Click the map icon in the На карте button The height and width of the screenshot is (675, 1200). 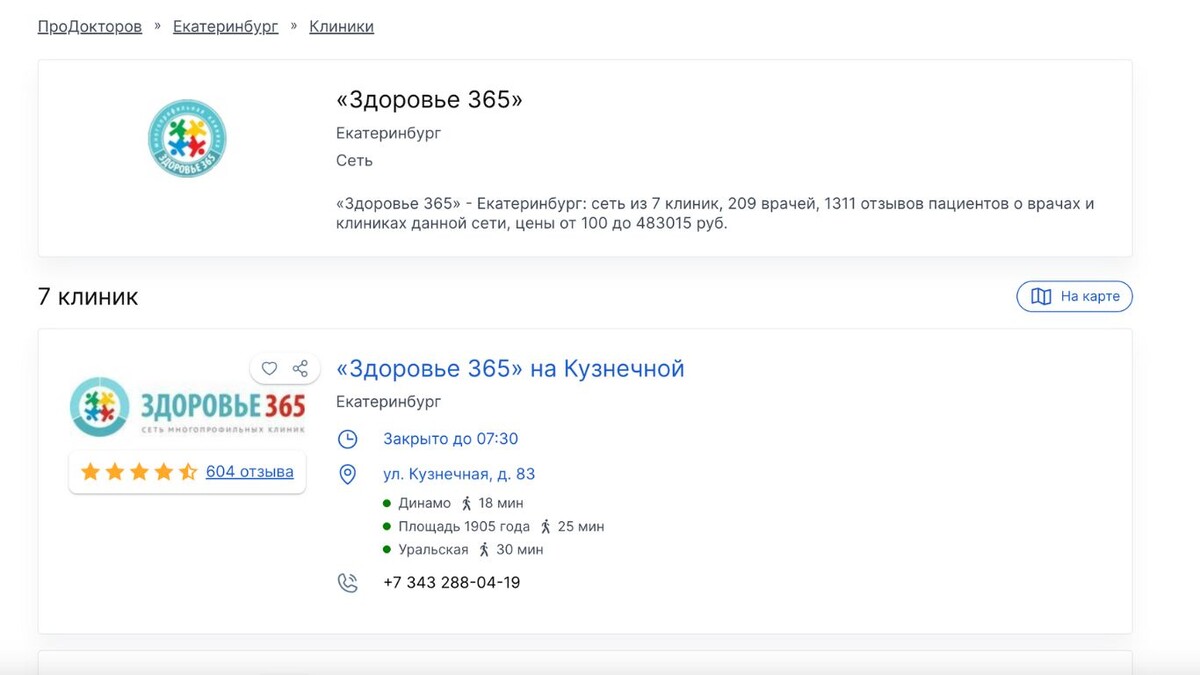pyautogui.click(x=1041, y=296)
